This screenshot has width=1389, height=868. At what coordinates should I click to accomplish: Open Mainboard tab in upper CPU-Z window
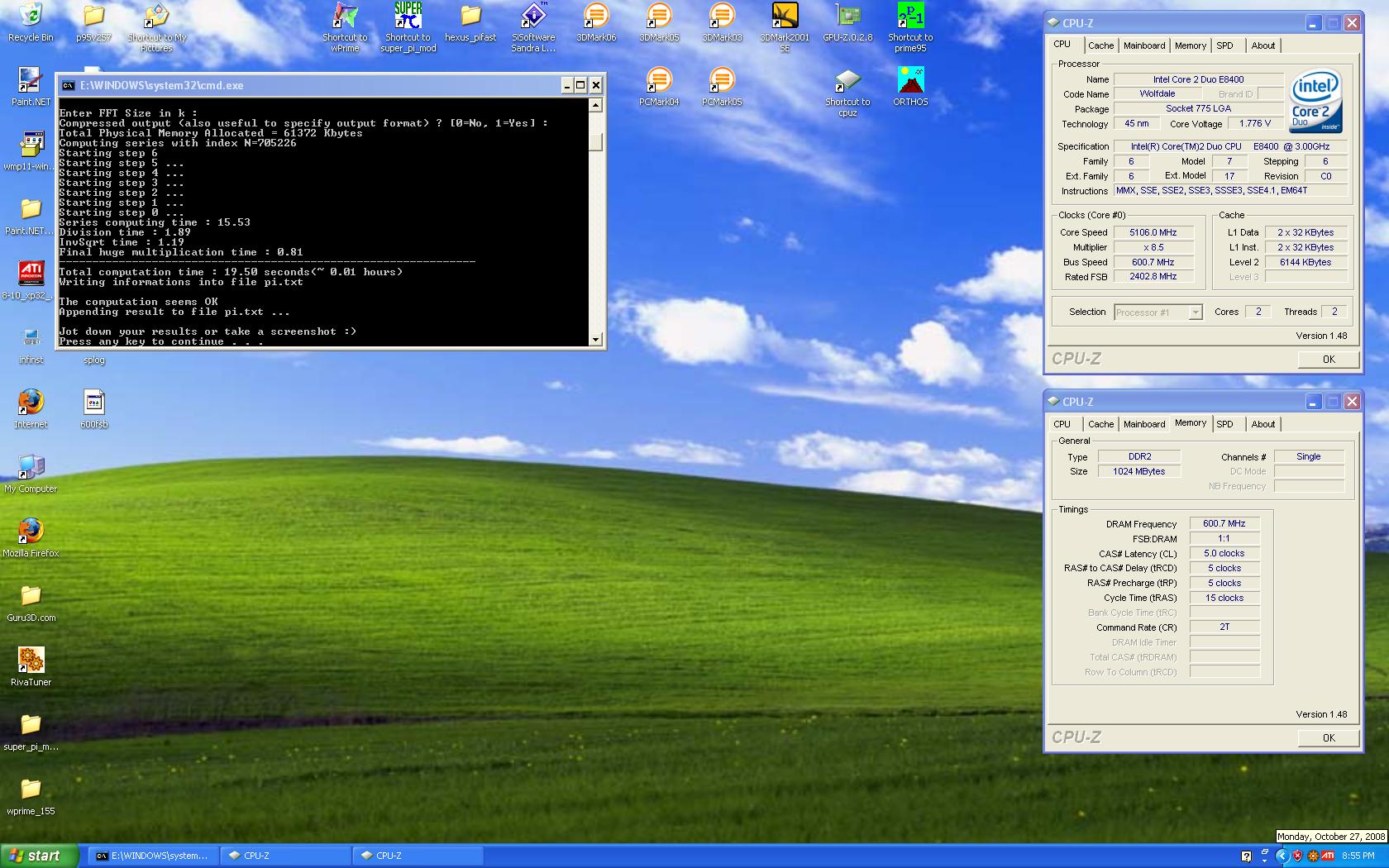pos(1144,45)
